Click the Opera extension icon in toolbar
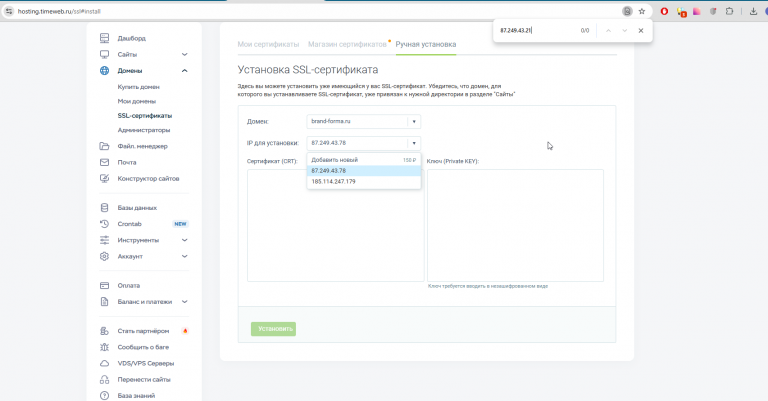The image size is (768, 401). (664, 11)
